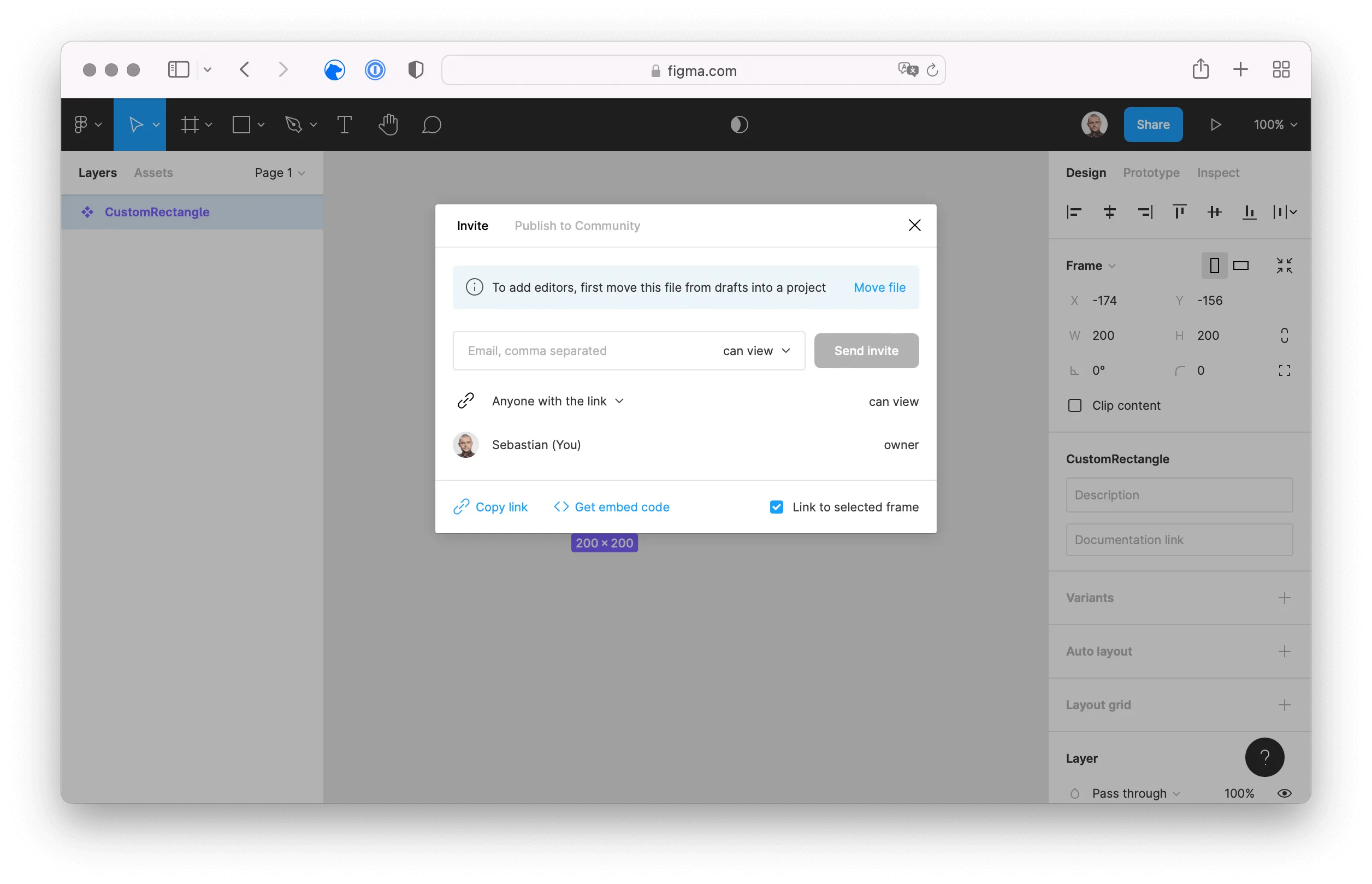
Task: Open the Page 1 selector
Action: tap(279, 172)
